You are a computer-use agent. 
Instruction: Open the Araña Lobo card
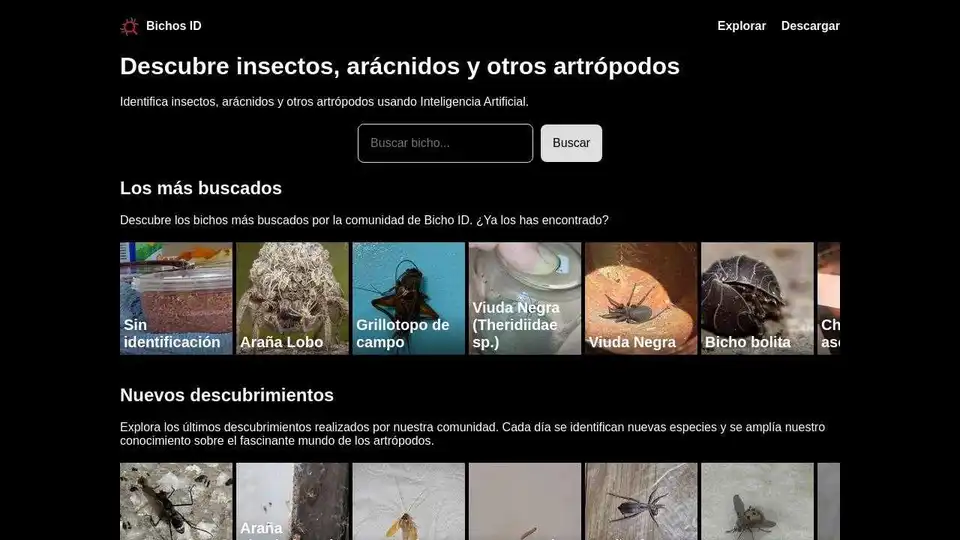292,298
